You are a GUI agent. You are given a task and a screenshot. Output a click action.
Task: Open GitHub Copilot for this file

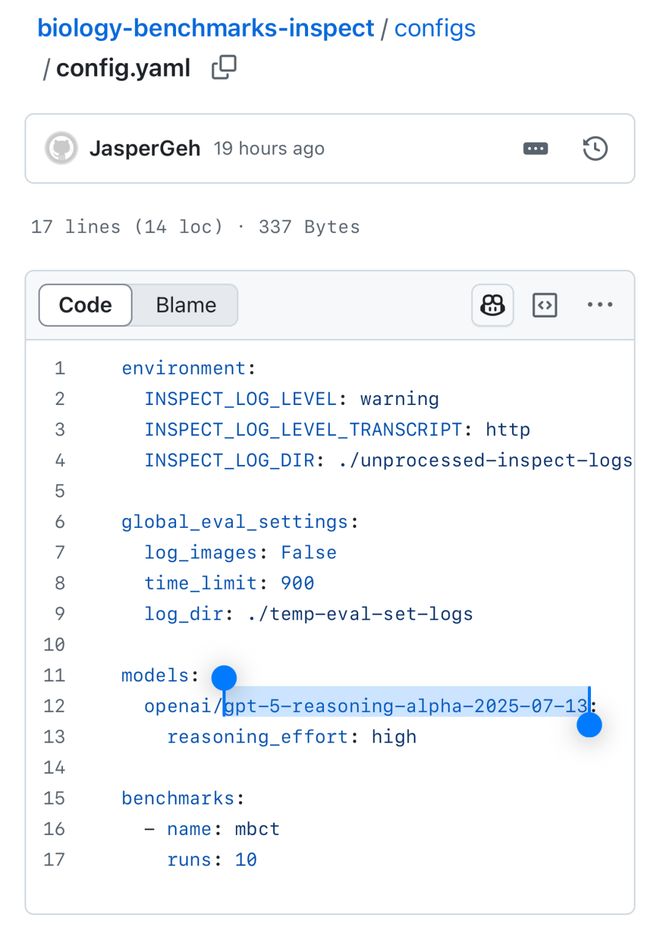[x=492, y=304]
